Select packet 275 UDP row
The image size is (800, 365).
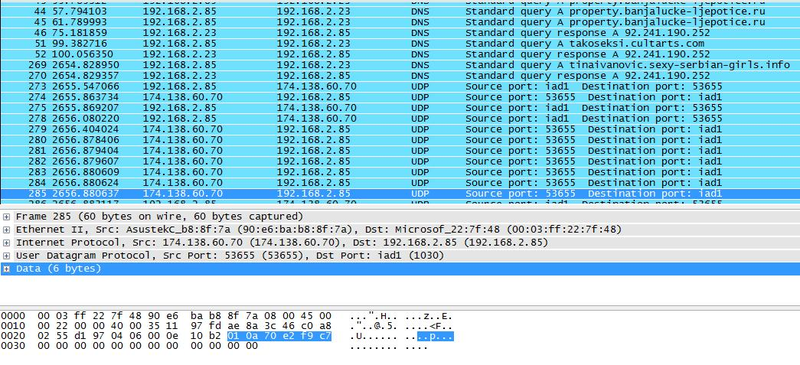point(400,108)
